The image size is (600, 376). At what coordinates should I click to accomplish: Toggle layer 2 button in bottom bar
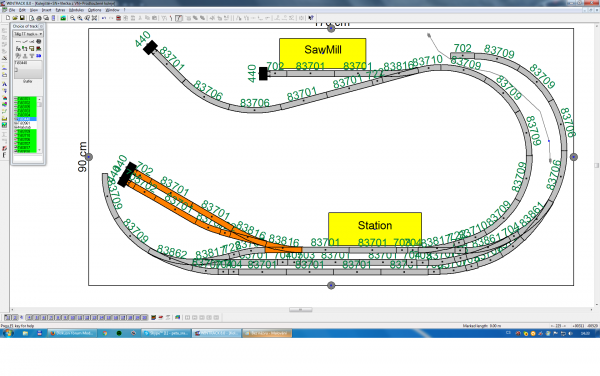[x=15, y=317]
